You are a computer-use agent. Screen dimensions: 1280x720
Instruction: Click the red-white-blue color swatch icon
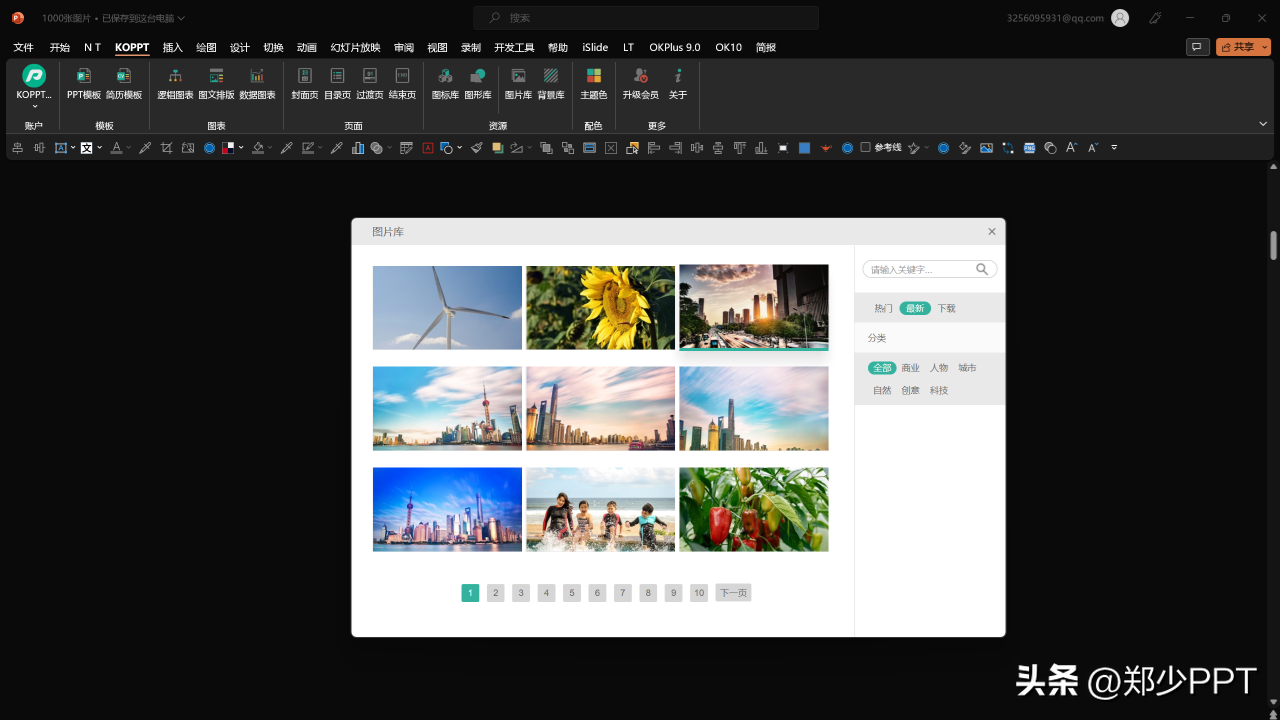pos(228,148)
